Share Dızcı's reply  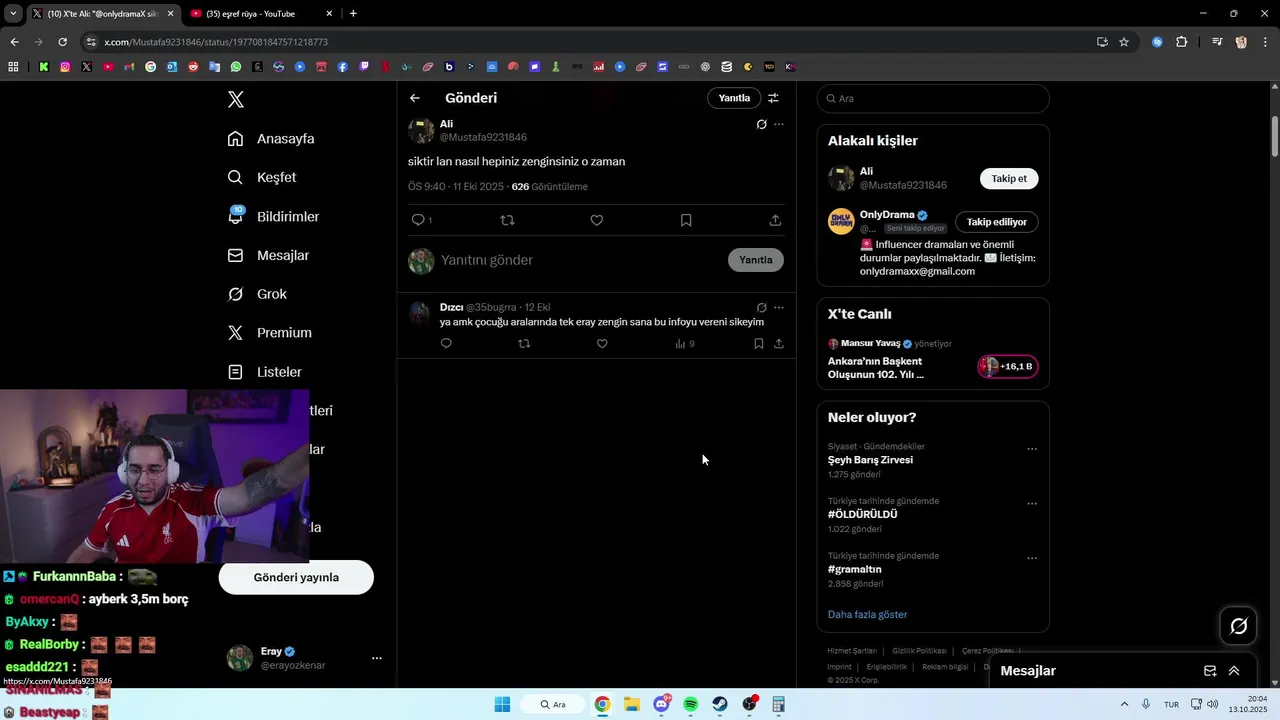[x=779, y=344]
